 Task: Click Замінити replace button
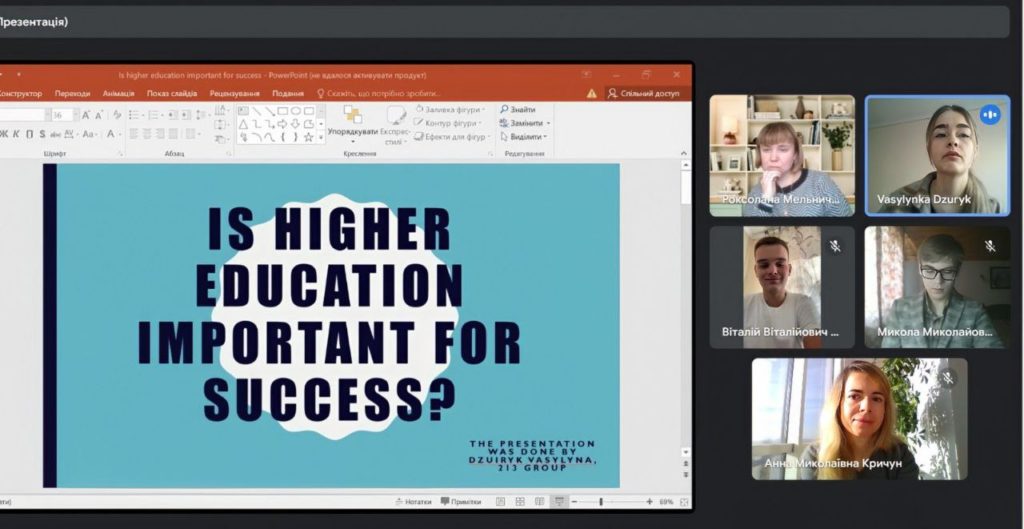525,123
